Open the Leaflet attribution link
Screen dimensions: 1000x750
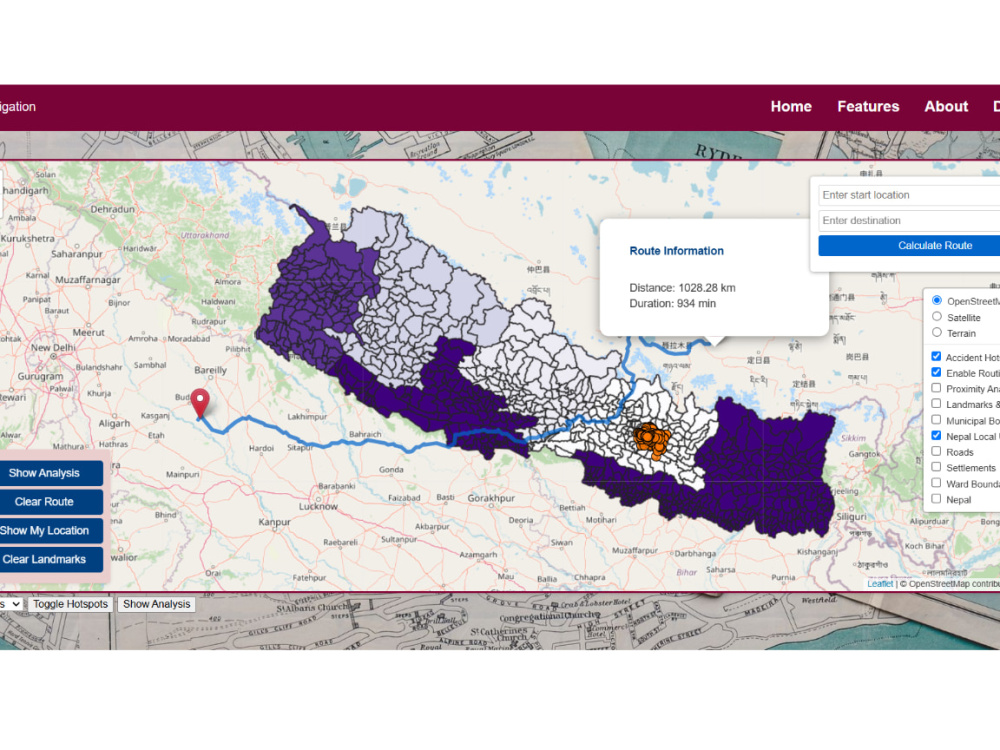[x=879, y=584]
